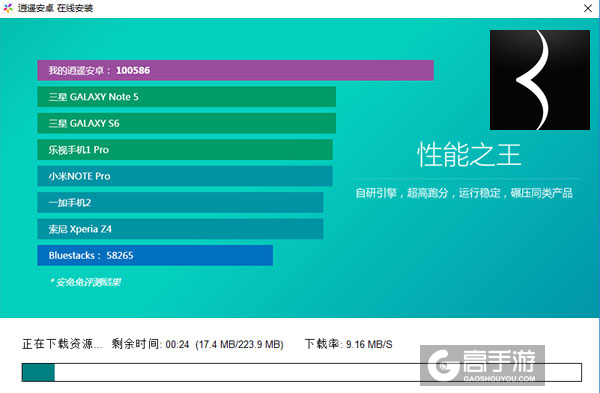Select the Bluestacks 58265 bar

pos(155,255)
